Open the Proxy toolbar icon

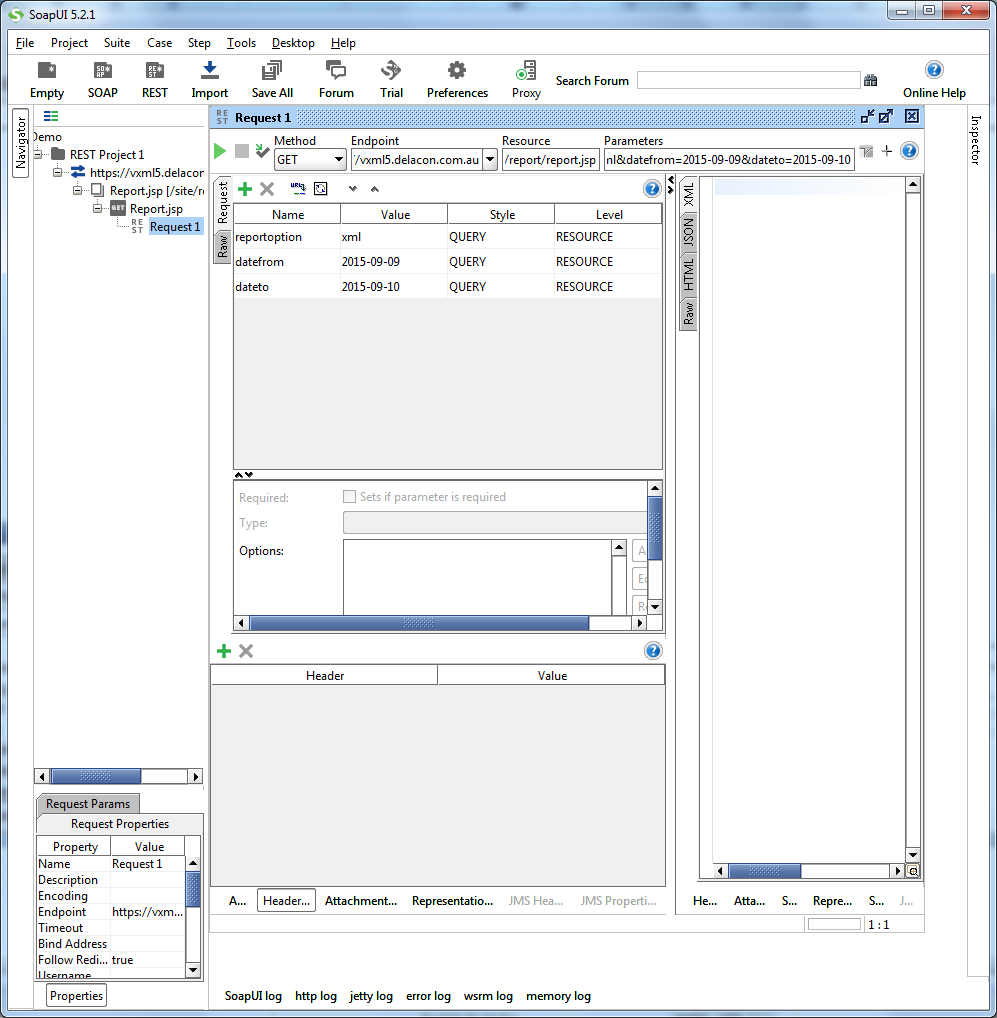point(526,80)
